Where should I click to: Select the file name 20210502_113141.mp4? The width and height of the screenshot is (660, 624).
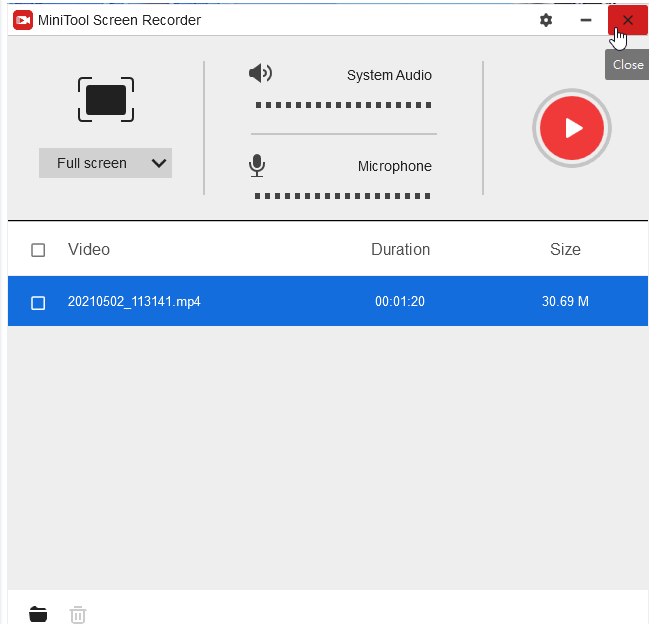134,301
